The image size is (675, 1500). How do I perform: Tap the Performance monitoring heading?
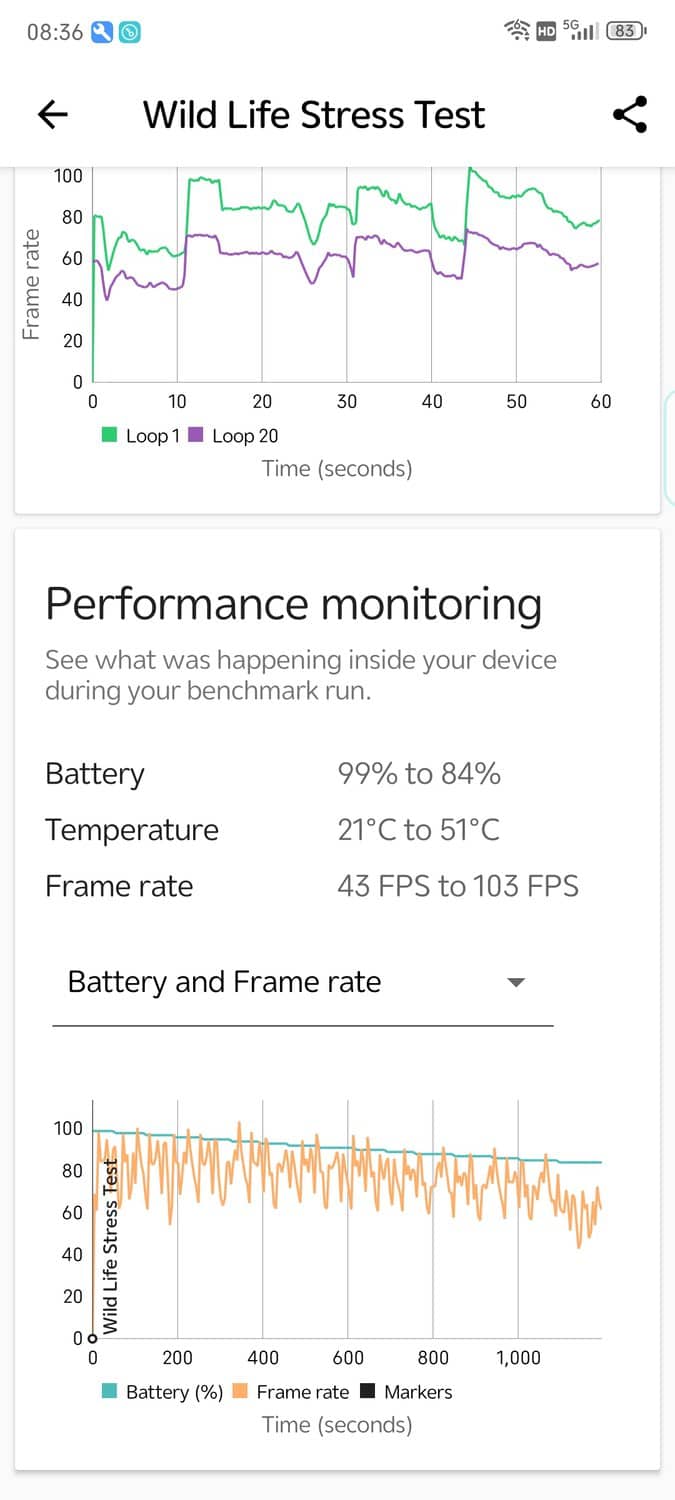[x=294, y=605]
